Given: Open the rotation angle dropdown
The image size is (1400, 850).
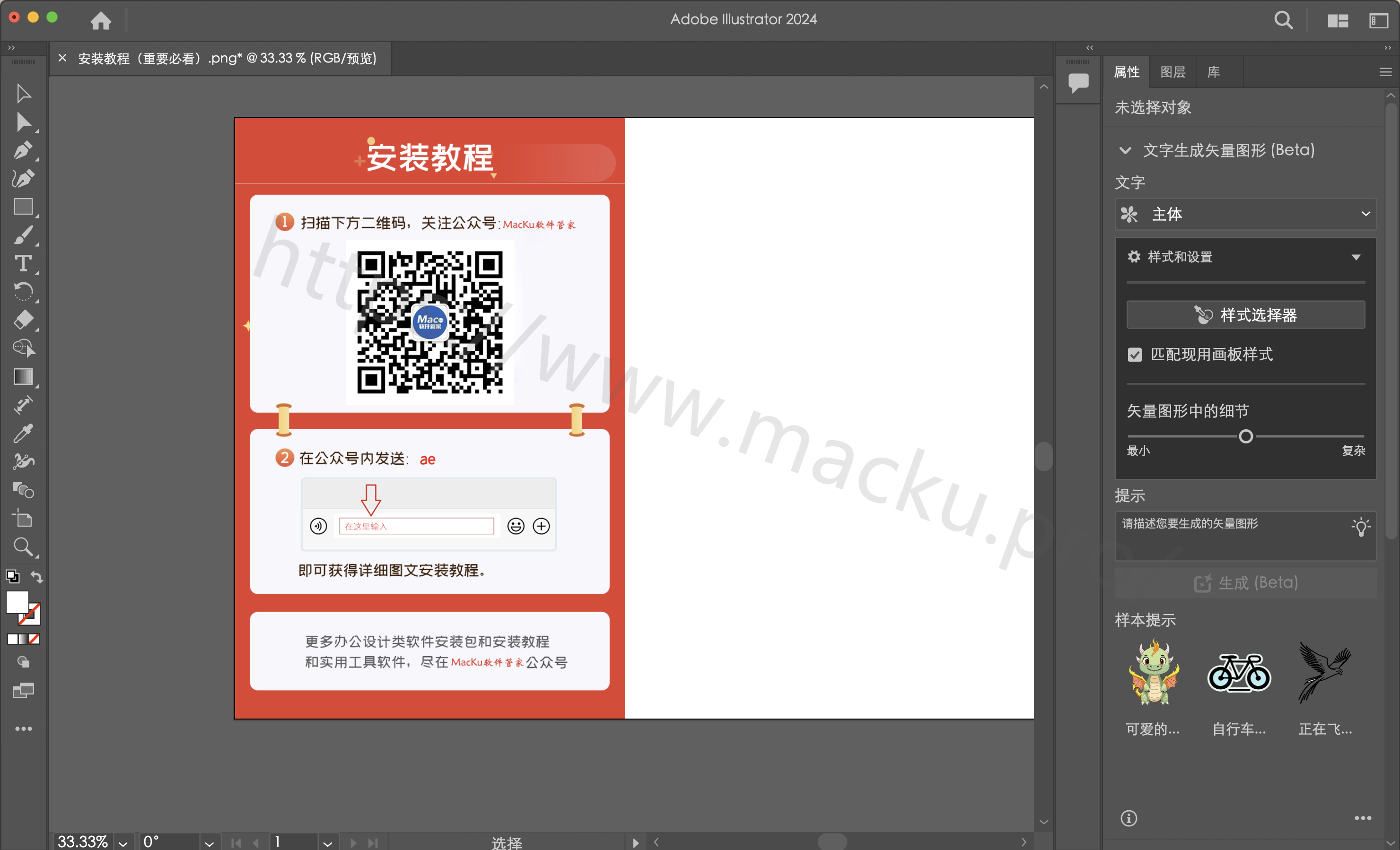Looking at the screenshot, I should [209, 843].
